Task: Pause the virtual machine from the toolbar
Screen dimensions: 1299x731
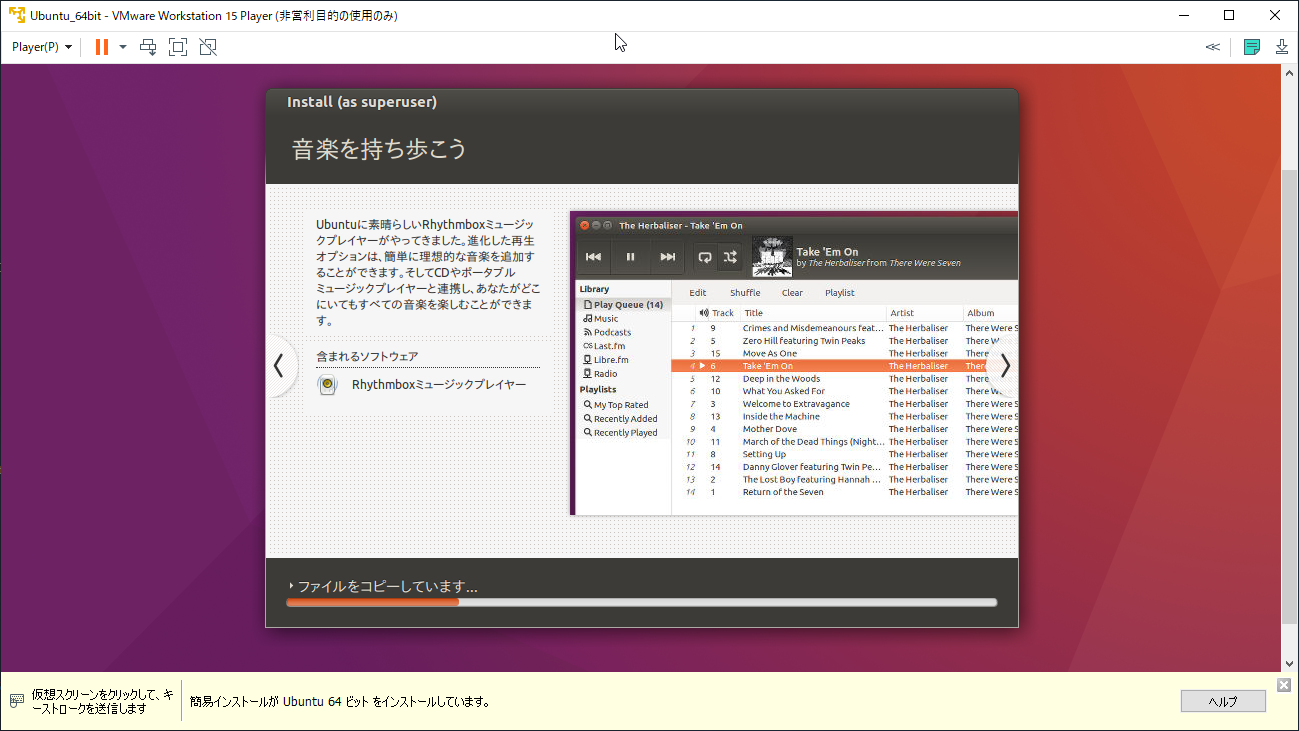Action: pos(101,47)
